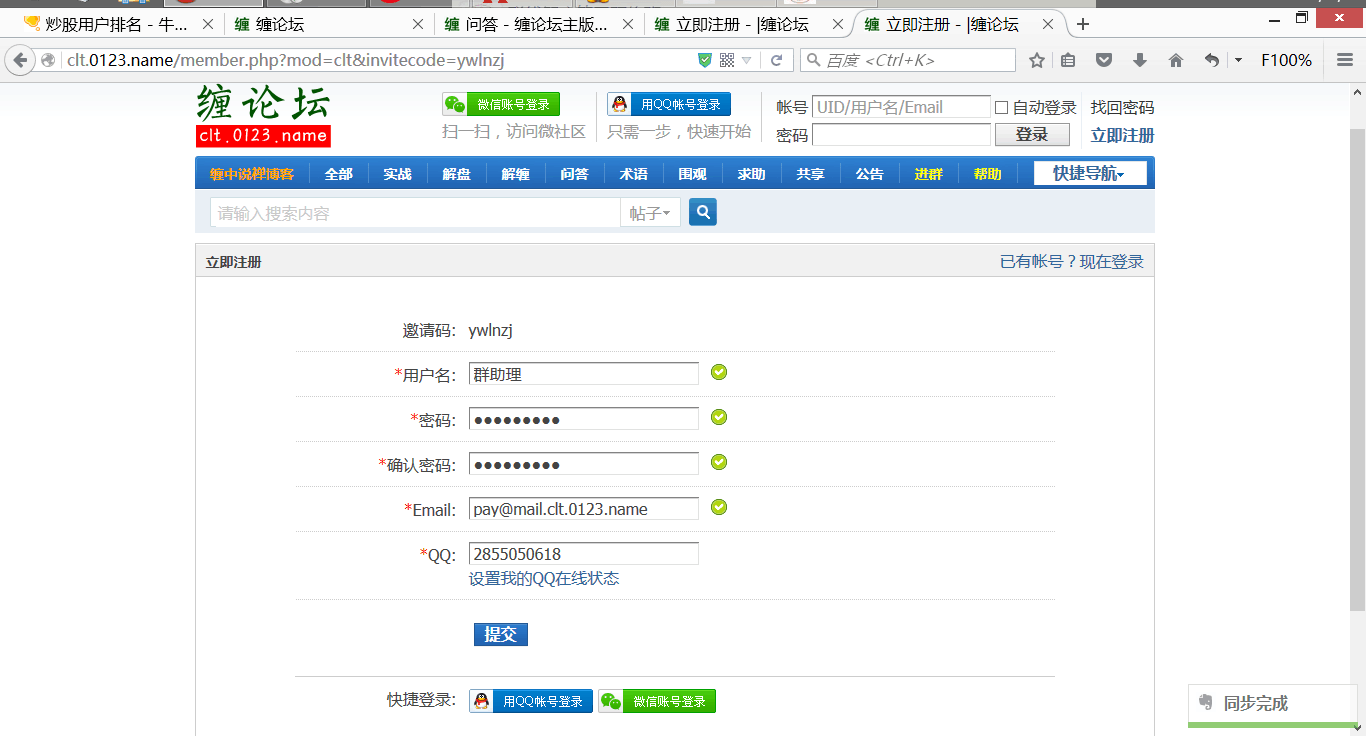Click into the Email input field
This screenshot has width=1366, height=736.
[x=584, y=509]
